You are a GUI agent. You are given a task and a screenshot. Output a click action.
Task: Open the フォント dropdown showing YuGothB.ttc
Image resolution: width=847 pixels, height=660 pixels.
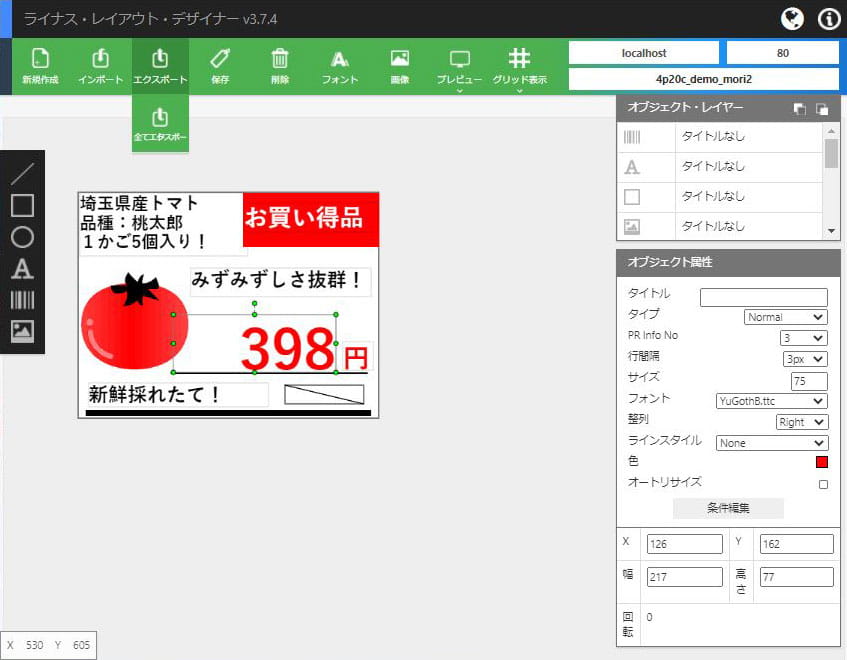pos(772,401)
